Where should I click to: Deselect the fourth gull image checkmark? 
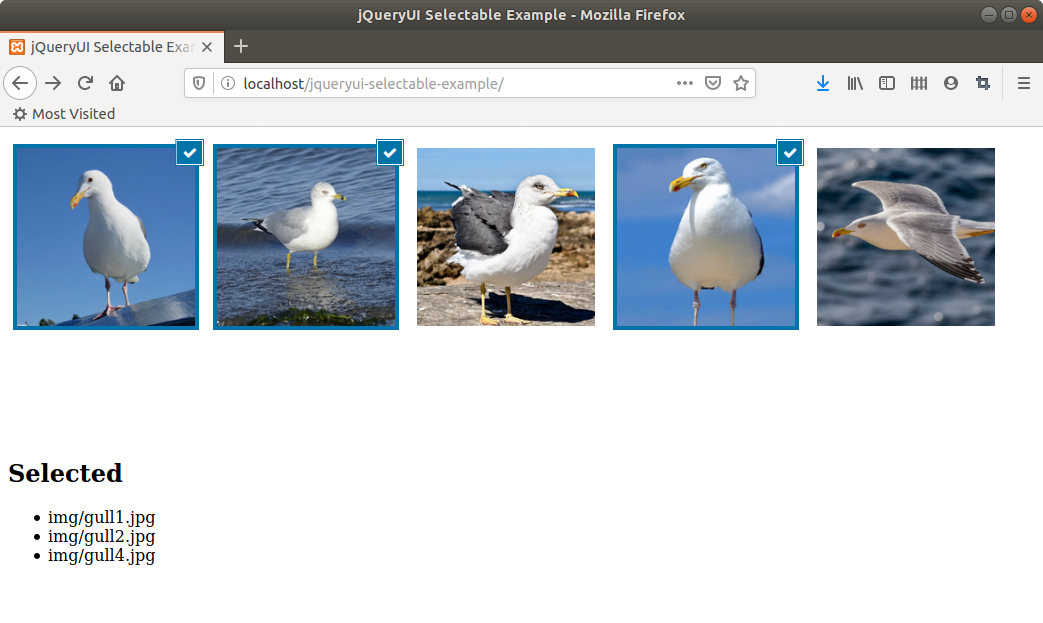pyautogui.click(x=789, y=152)
